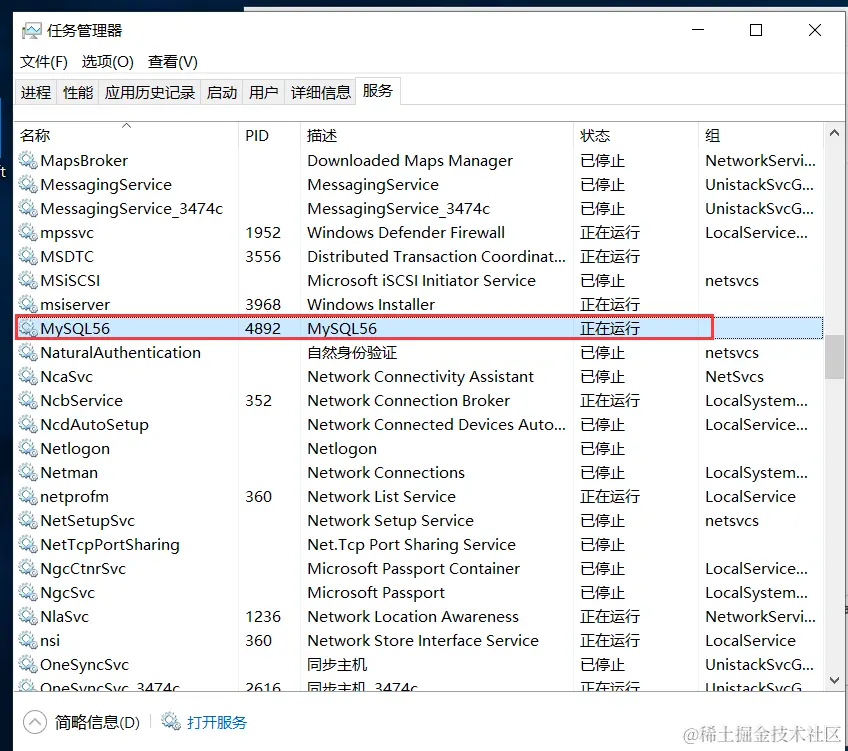Sort services by 名称 column header
Viewport: 848px width, 751px height.
tap(127, 135)
